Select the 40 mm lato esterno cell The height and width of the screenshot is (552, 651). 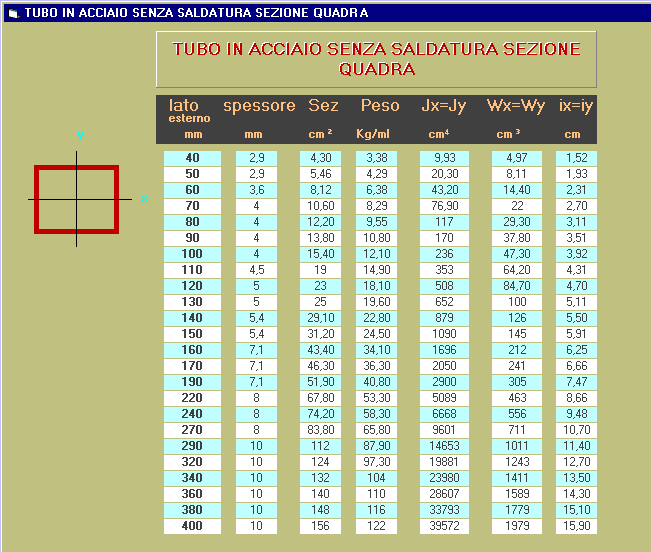[192, 158]
